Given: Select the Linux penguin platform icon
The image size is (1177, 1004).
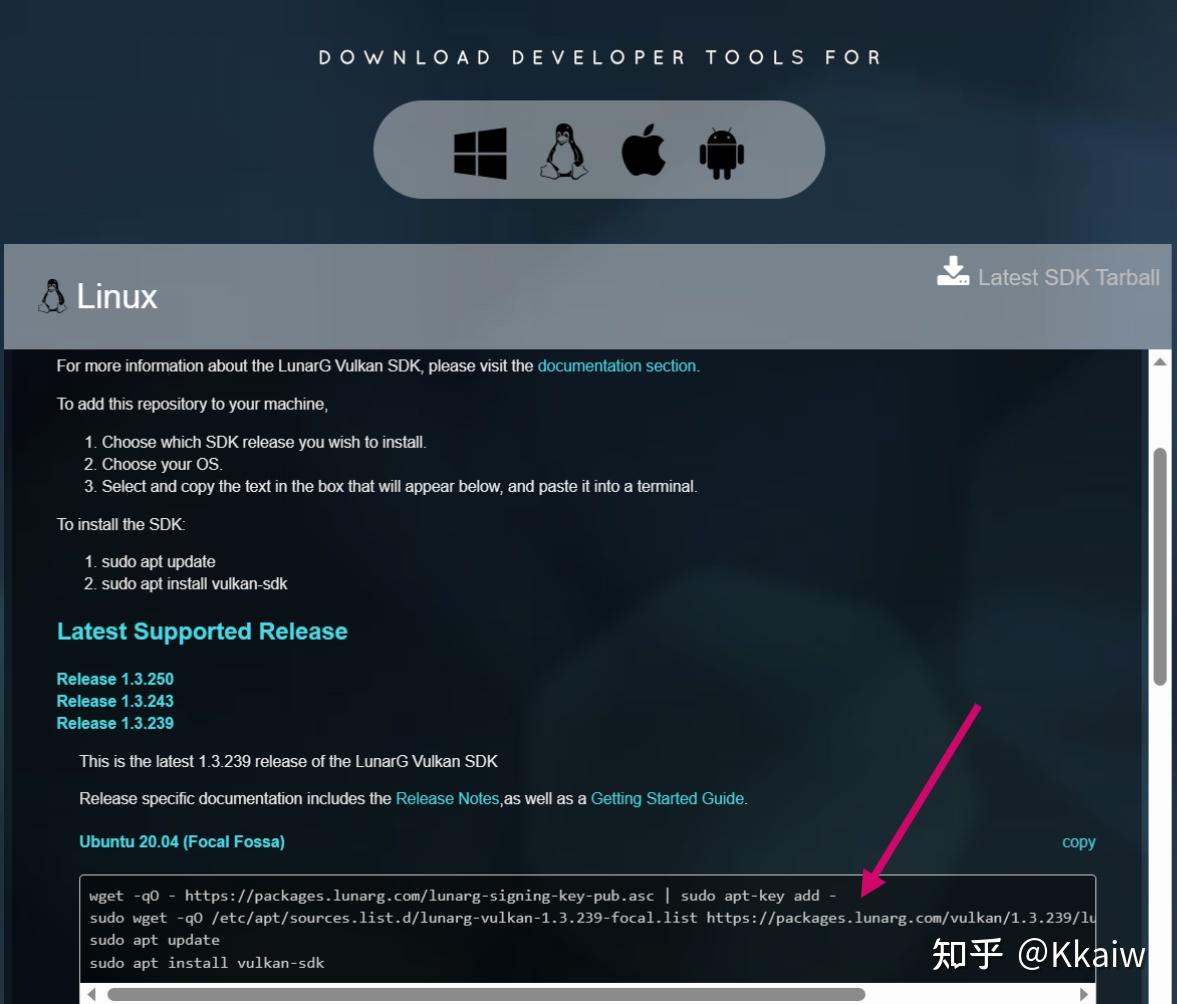Looking at the screenshot, I should click(563, 150).
